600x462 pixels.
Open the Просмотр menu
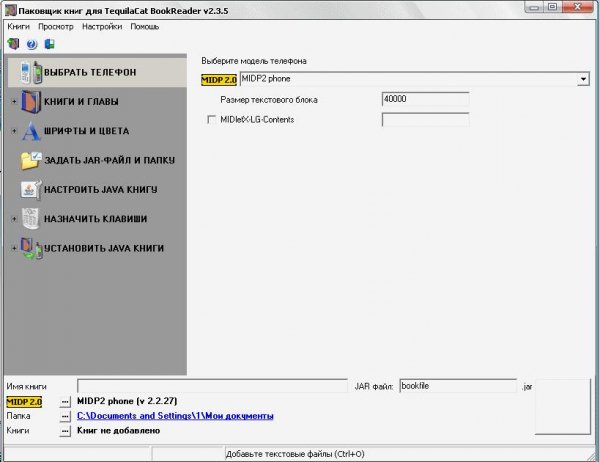click(56, 26)
